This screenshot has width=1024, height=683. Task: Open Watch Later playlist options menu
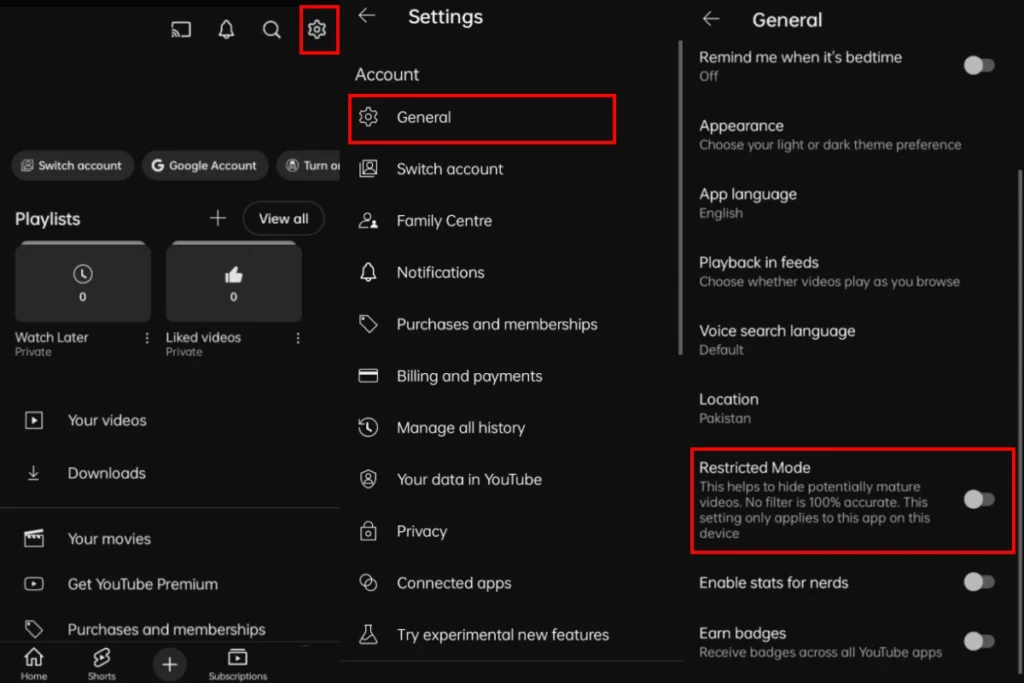pyautogui.click(x=147, y=338)
